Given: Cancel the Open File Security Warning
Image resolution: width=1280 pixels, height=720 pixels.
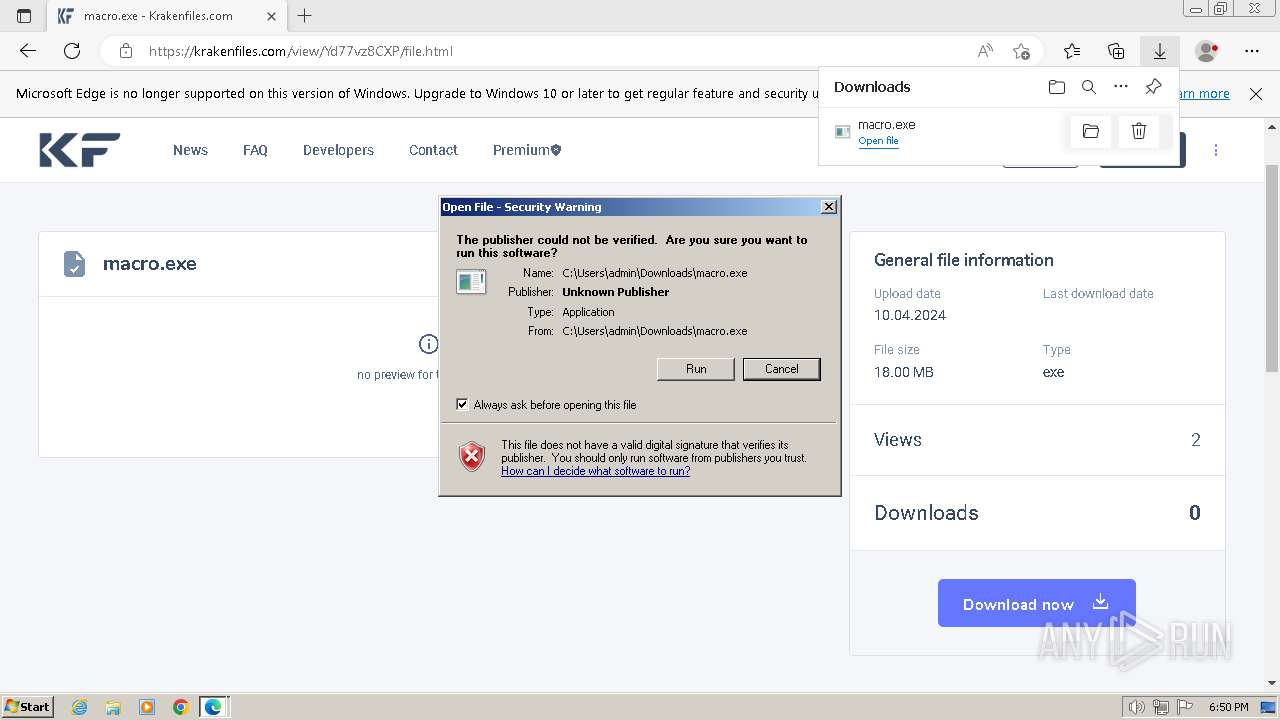Looking at the screenshot, I should (782, 369).
